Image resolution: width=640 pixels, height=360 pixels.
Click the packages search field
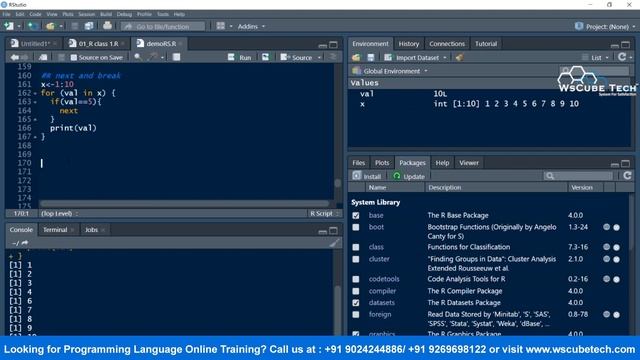tap(579, 176)
